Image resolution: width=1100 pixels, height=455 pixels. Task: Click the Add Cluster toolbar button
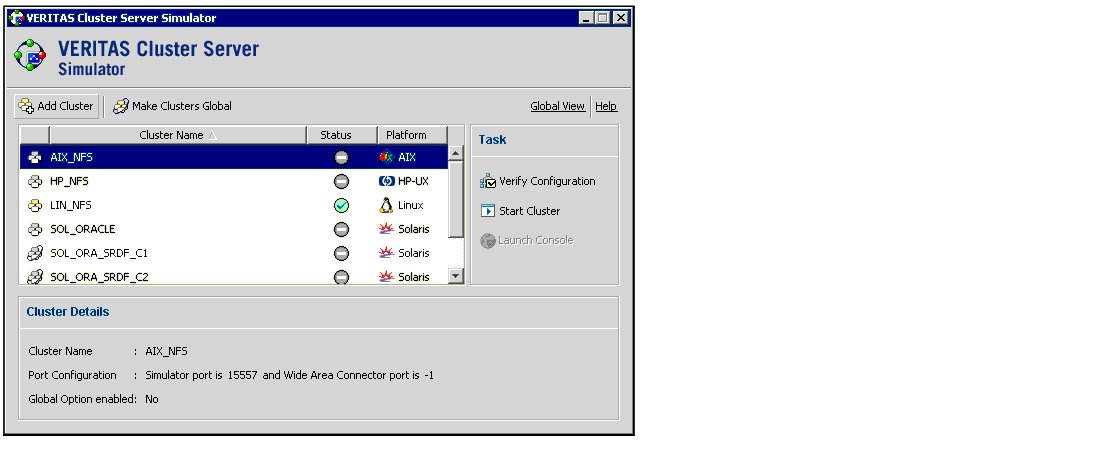(56, 106)
